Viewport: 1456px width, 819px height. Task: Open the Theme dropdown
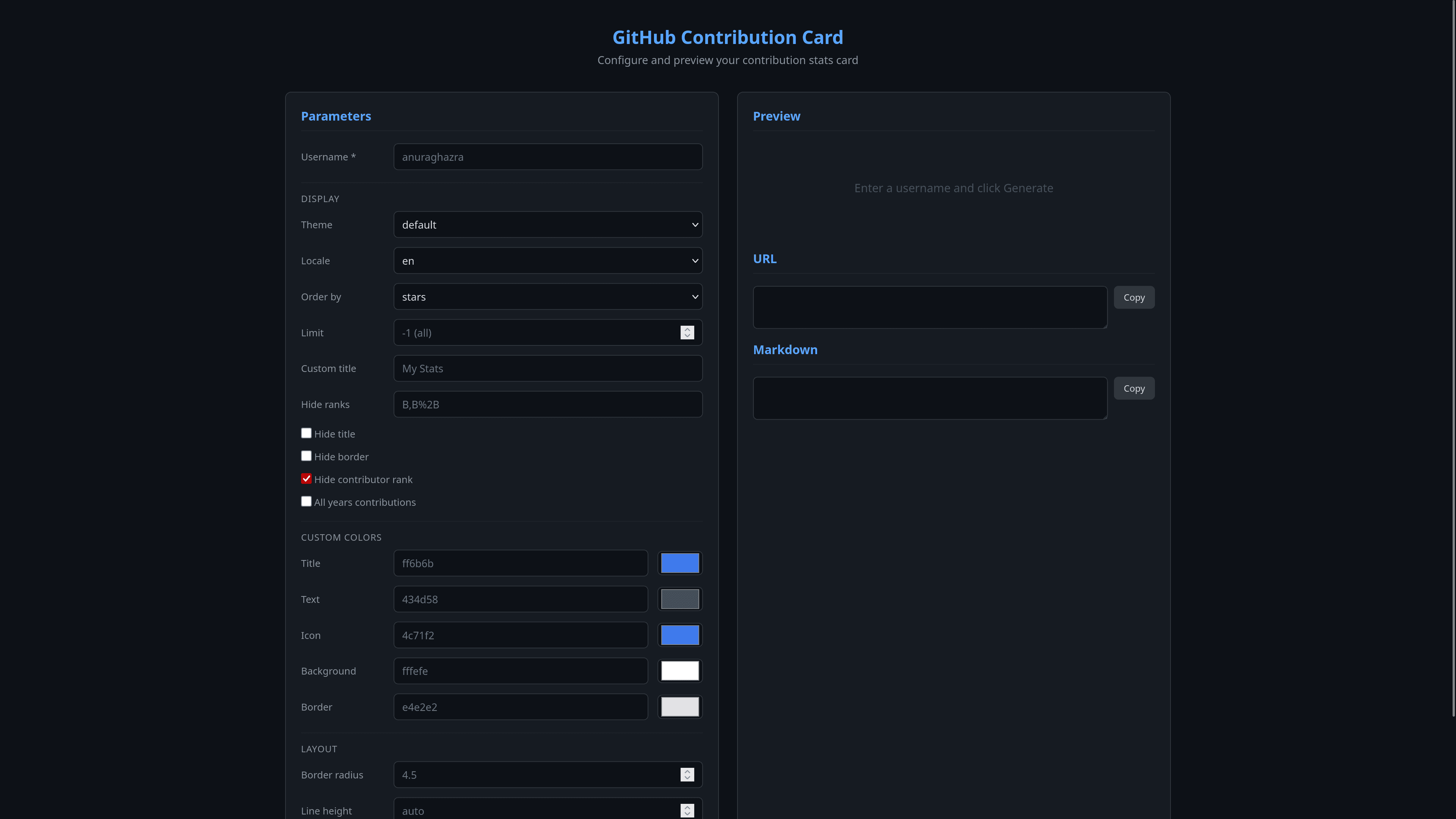[548, 224]
